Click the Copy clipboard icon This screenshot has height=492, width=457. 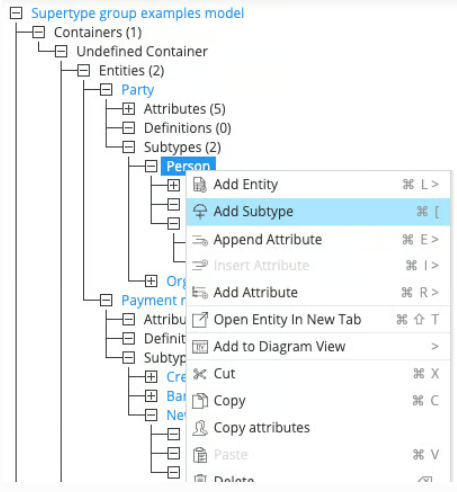pos(200,401)
